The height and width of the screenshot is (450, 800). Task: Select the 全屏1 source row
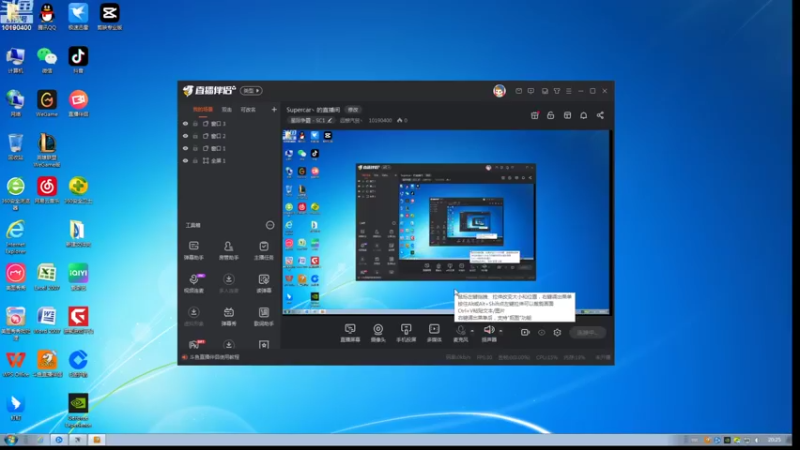coord(229,160)
